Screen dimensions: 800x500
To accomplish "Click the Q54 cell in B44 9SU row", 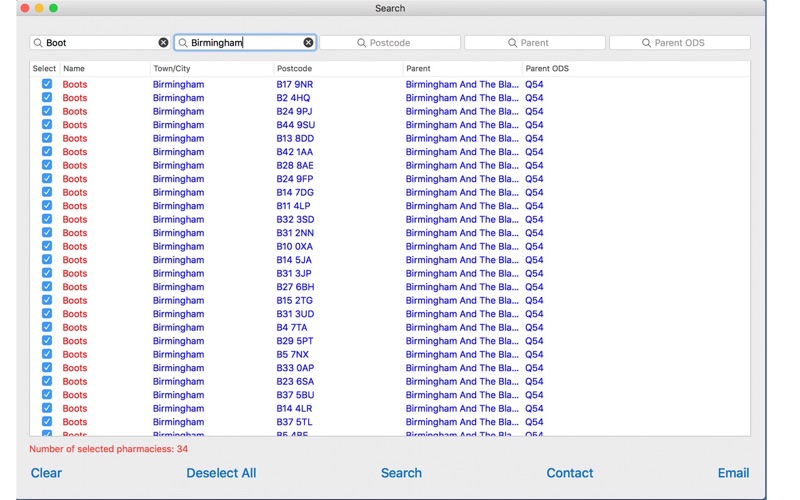I will 534,125.
